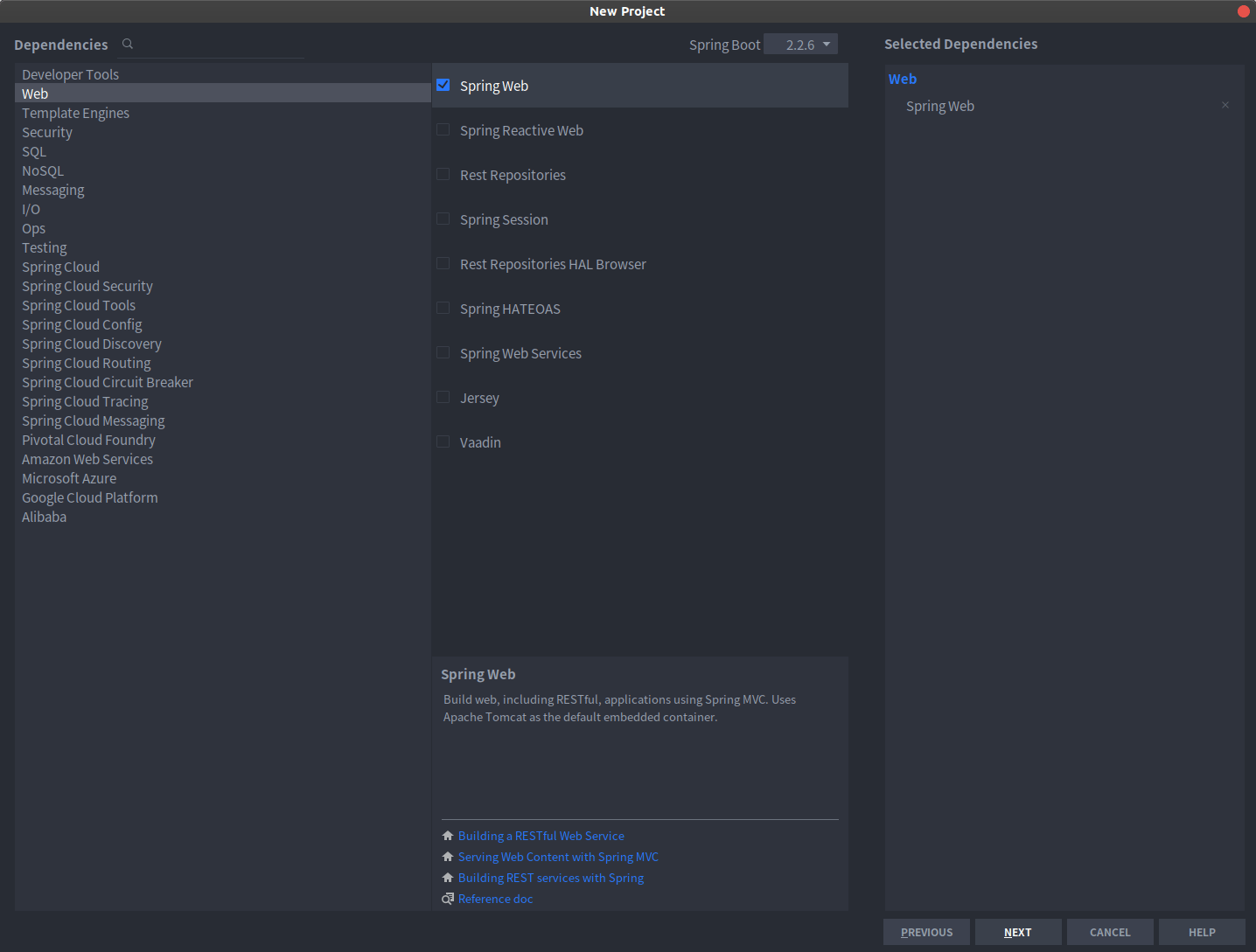Click the Reference doc book icon

(448, 899)
